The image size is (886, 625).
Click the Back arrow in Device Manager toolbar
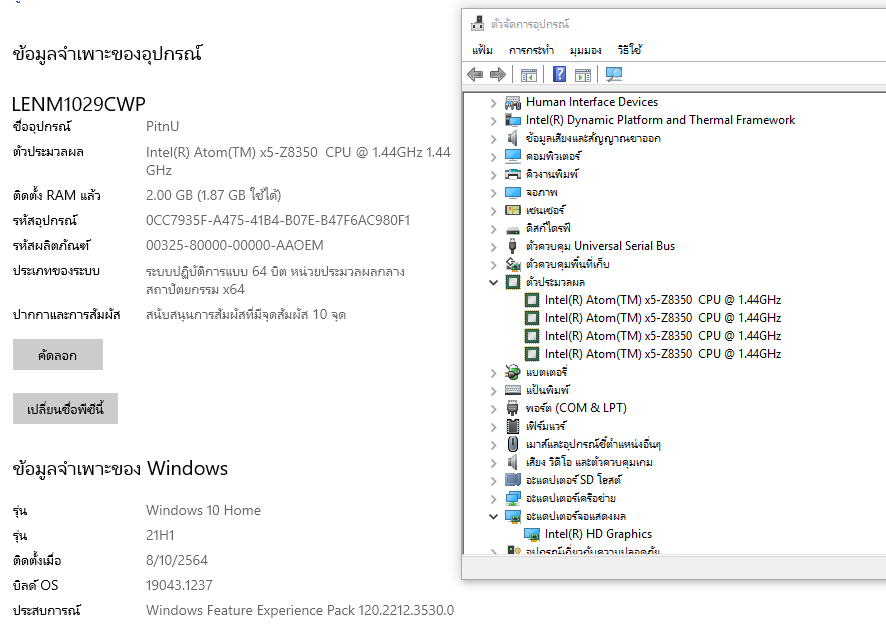coord(475,74)
